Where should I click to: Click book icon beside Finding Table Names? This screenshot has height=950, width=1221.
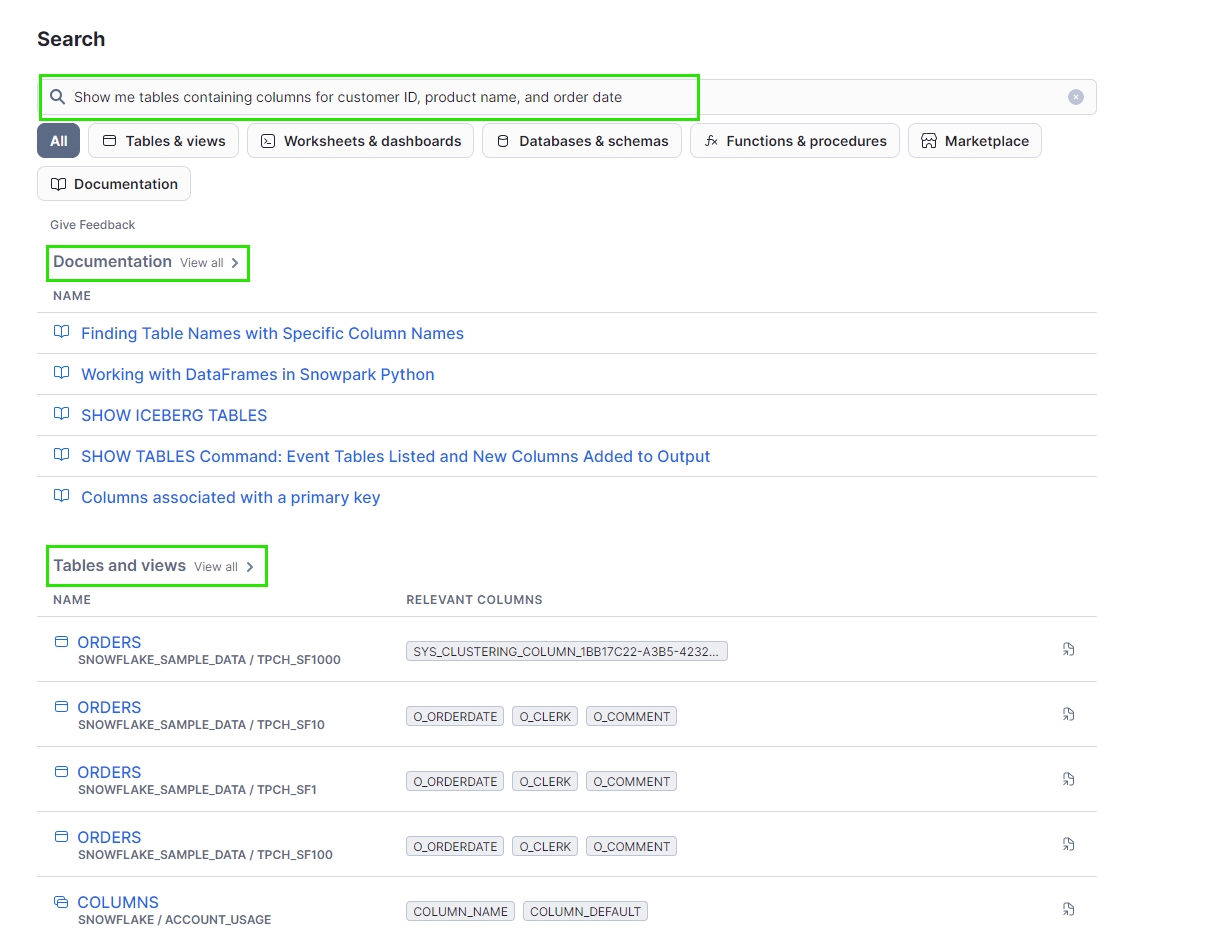61,332
